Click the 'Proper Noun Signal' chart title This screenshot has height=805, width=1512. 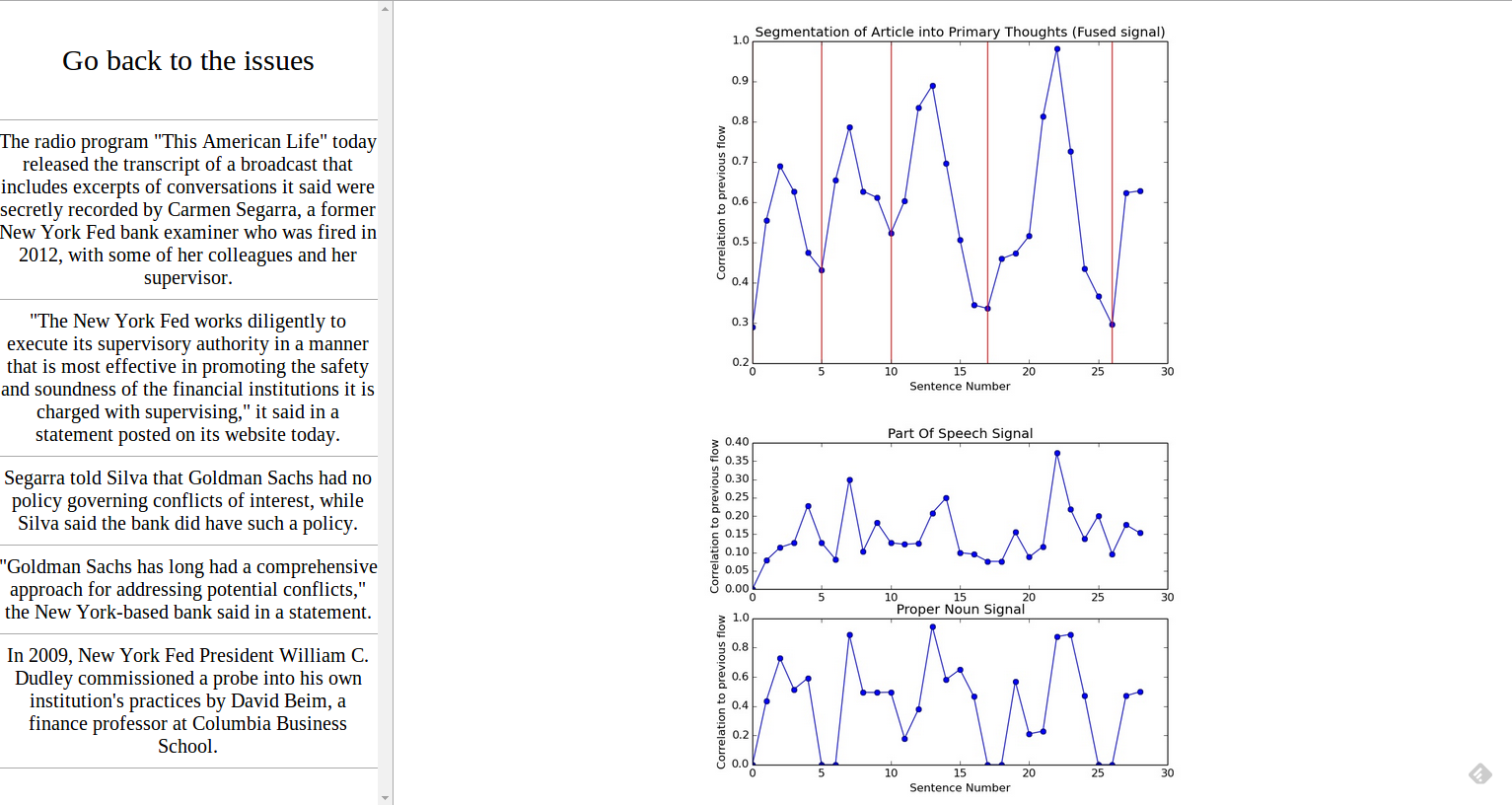coord(960,609)
